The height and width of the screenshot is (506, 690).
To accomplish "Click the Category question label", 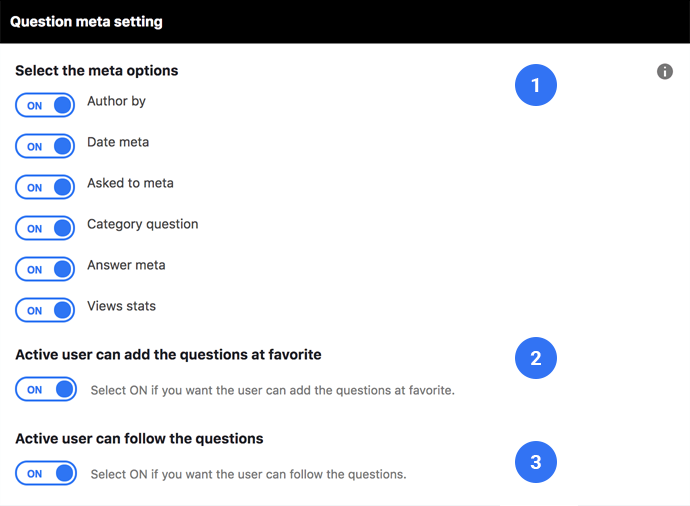I will tap(143, 224).
